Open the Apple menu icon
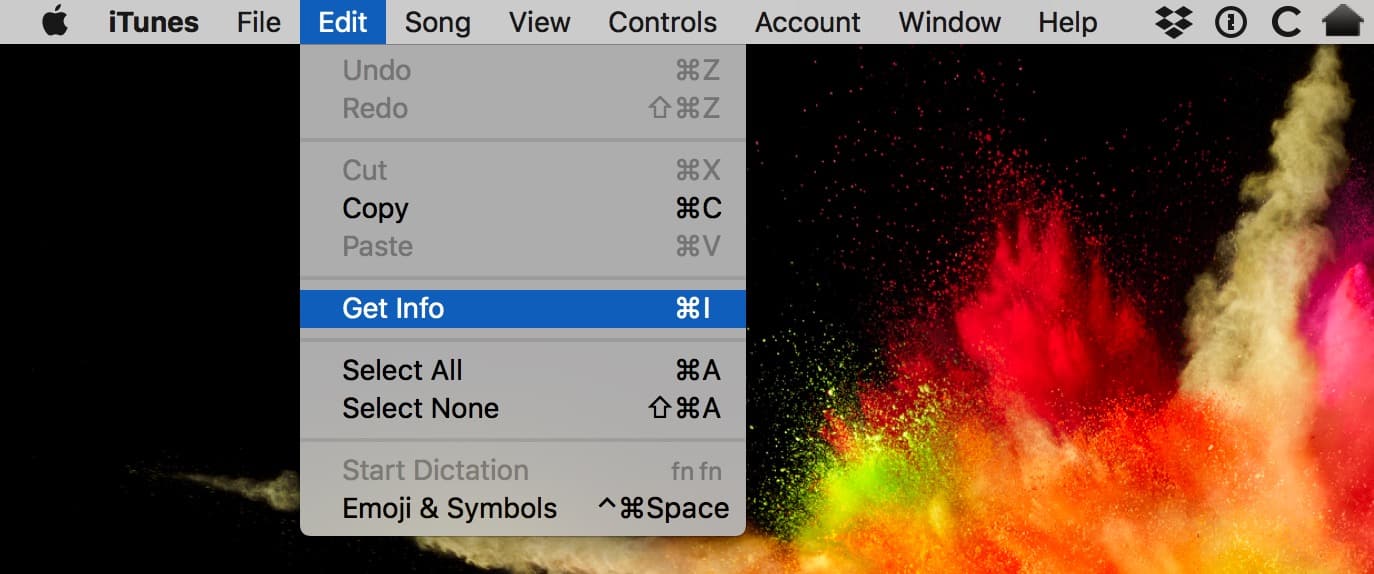 tap(55, 22)
